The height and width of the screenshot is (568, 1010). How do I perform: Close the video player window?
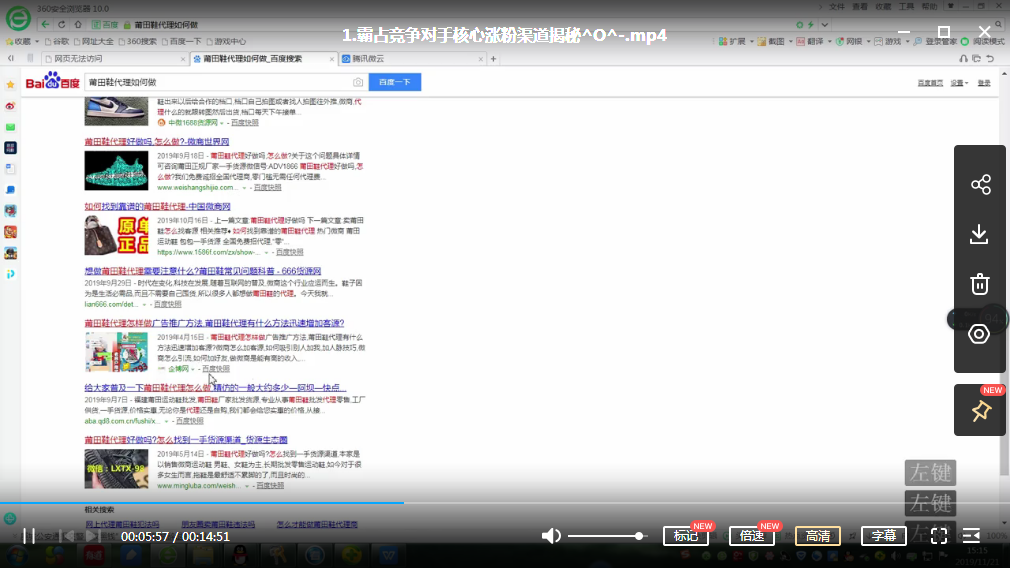point(984,32)
